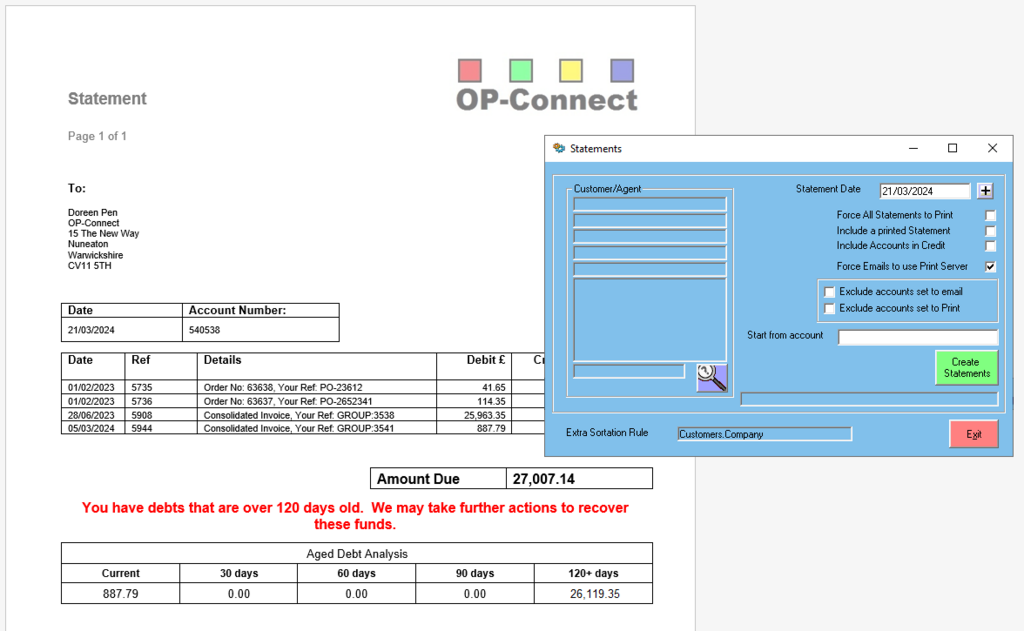Viewport: 1024px width, 631px height.
Task: Click the recipient name 'Doreen Pen'
Action: point(93,212)
